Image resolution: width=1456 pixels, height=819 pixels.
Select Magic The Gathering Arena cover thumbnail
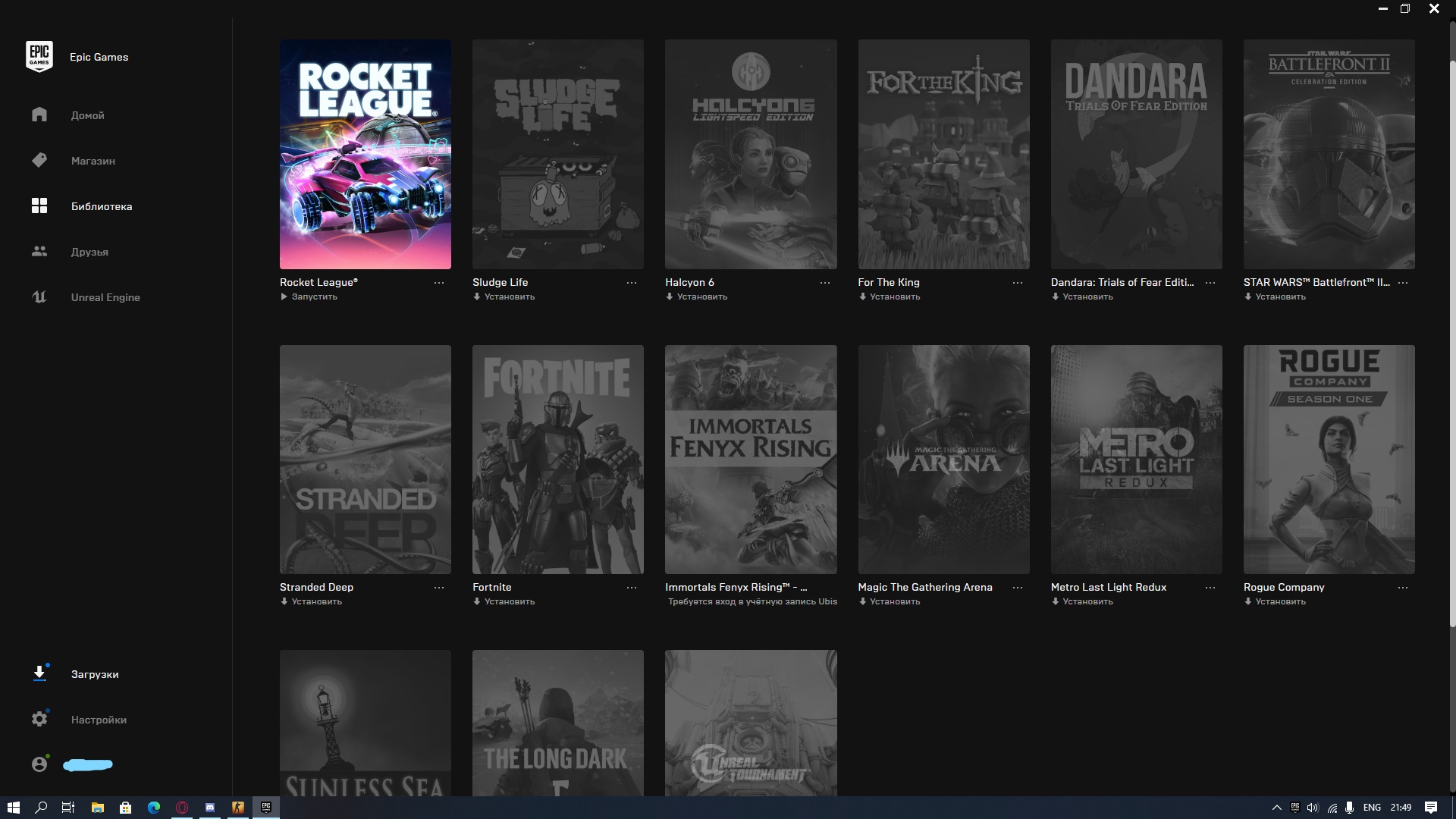[x=944, y=460]
